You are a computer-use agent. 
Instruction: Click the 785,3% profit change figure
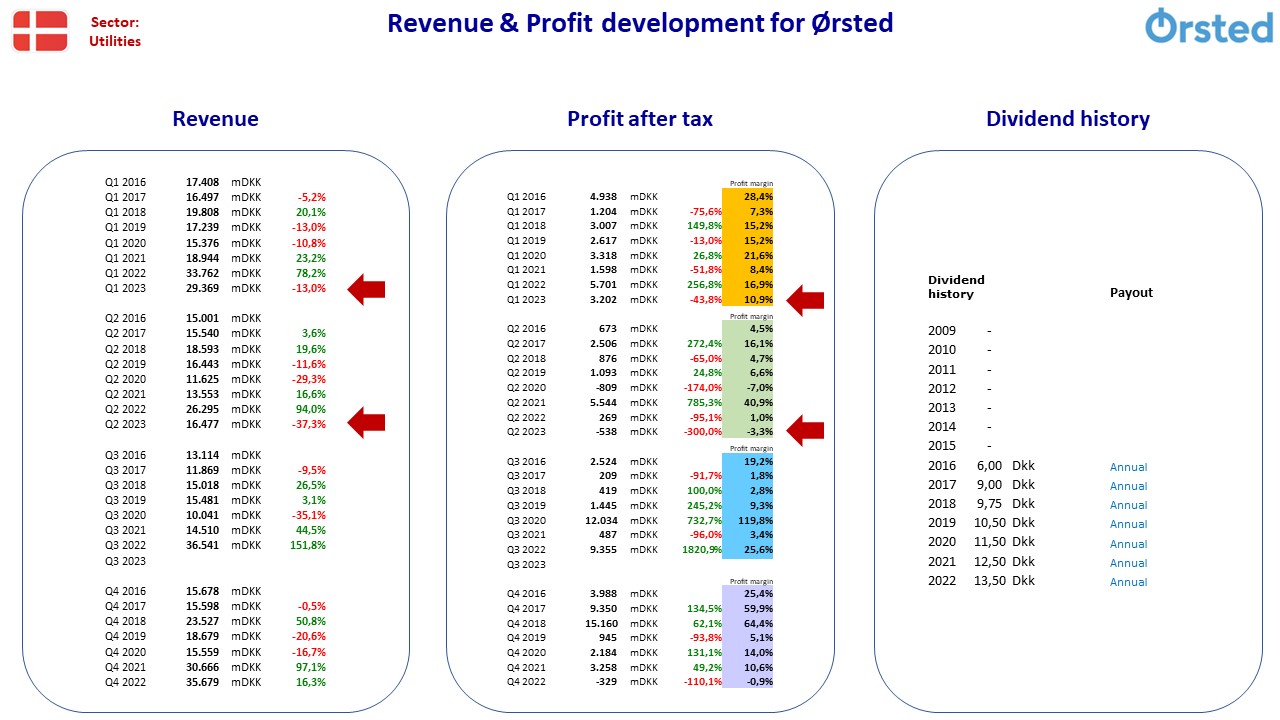704,403
